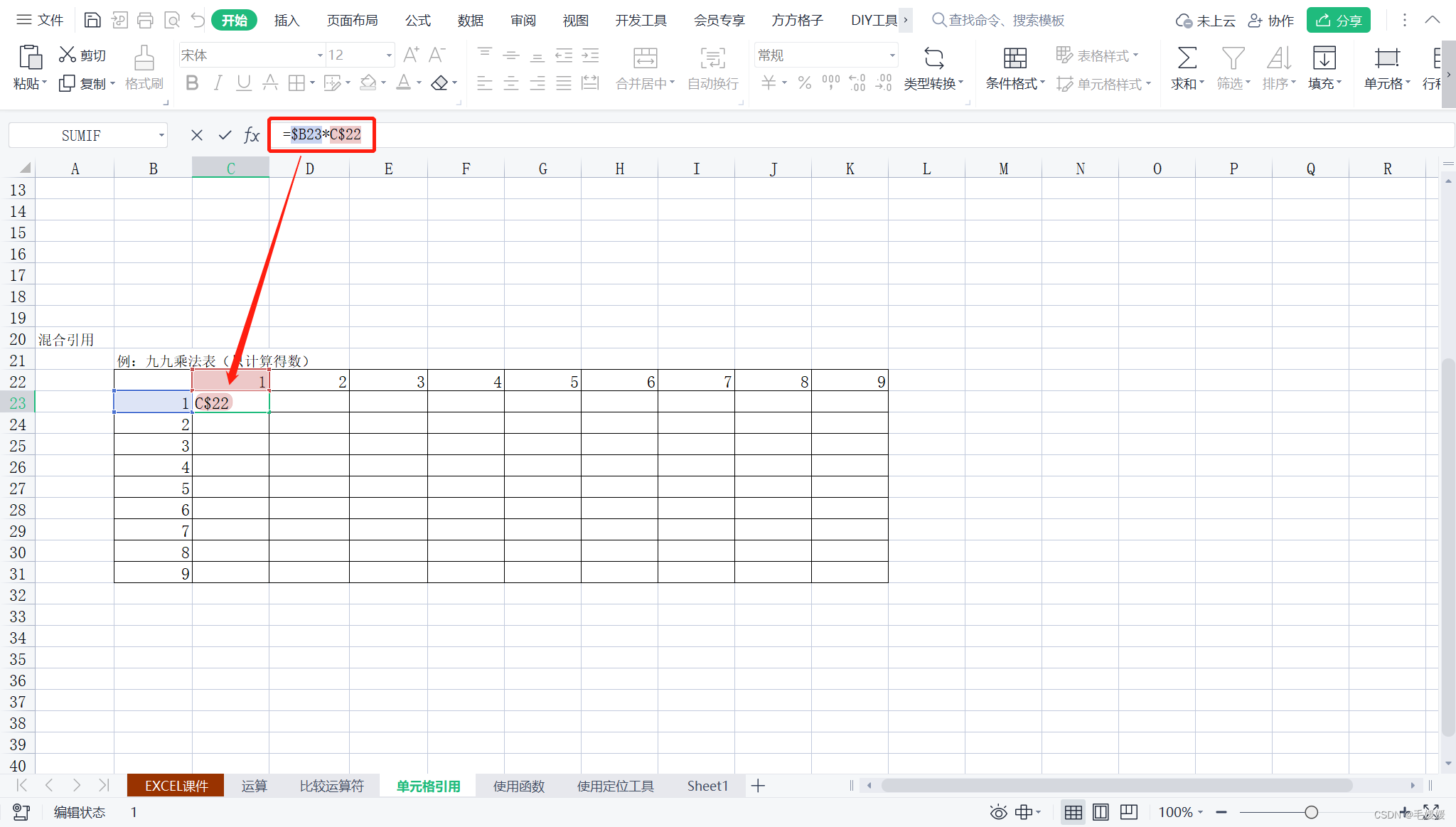Click the Print icon in quick access bar
Screen dimensions: 1456x827
click(145, 20)
